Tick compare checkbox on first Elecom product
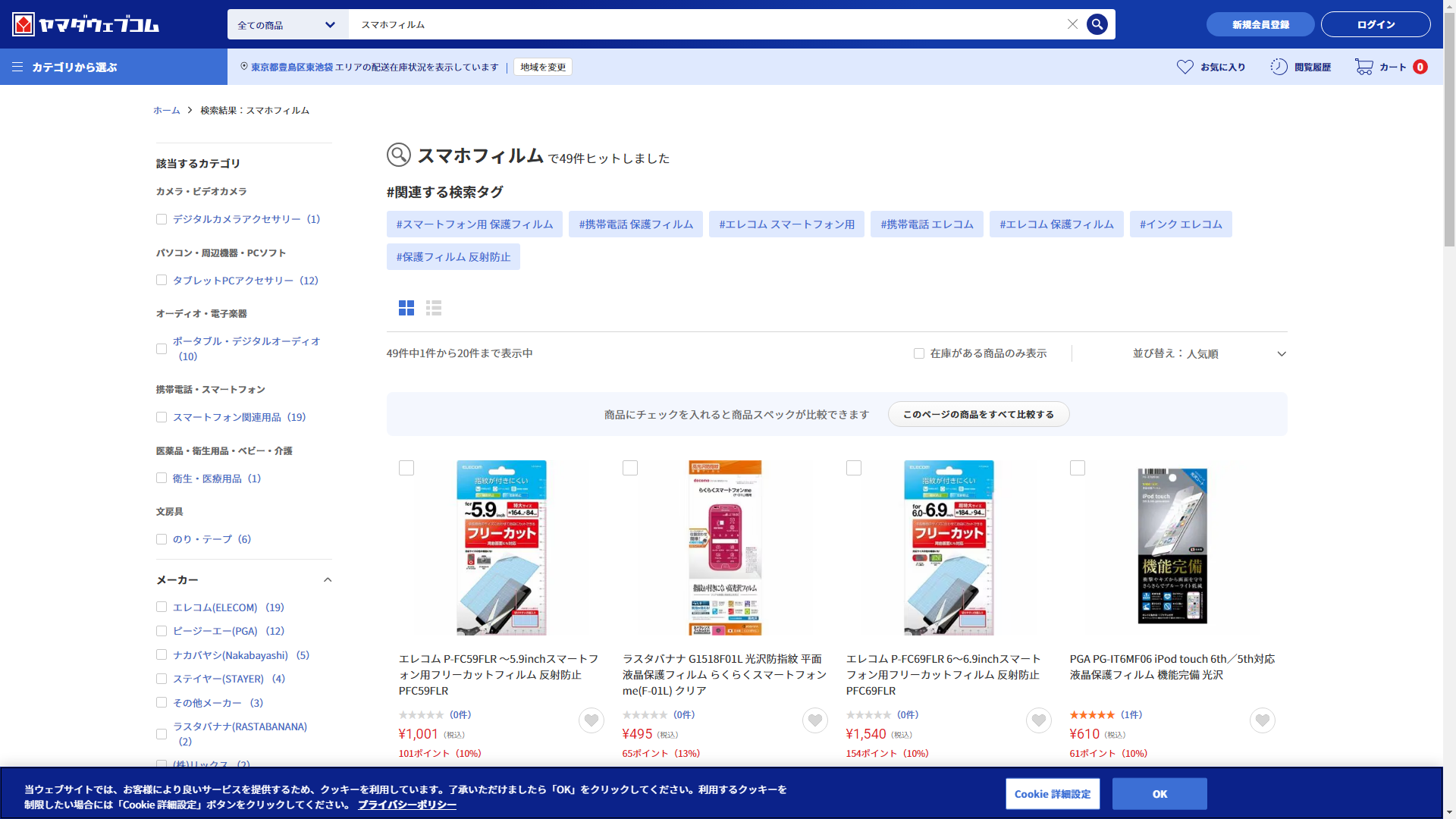The image size is (1456, 819). click(406, 468)
